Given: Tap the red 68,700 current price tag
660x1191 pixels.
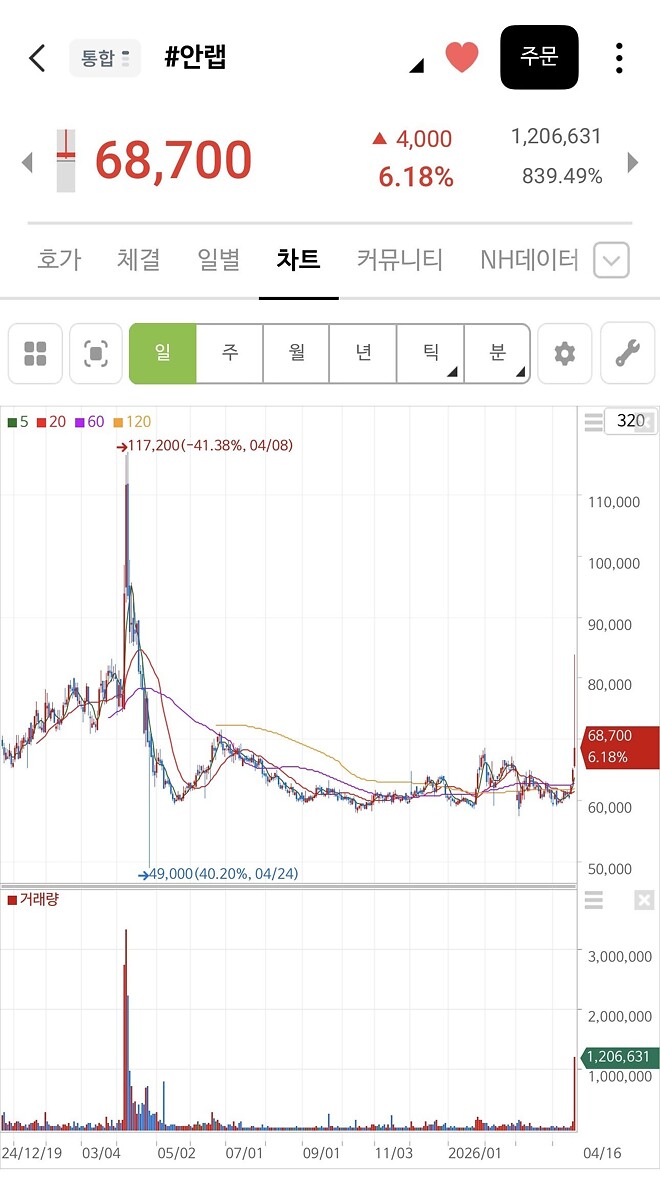Looking at the screenshot, I should pos(619,747).
